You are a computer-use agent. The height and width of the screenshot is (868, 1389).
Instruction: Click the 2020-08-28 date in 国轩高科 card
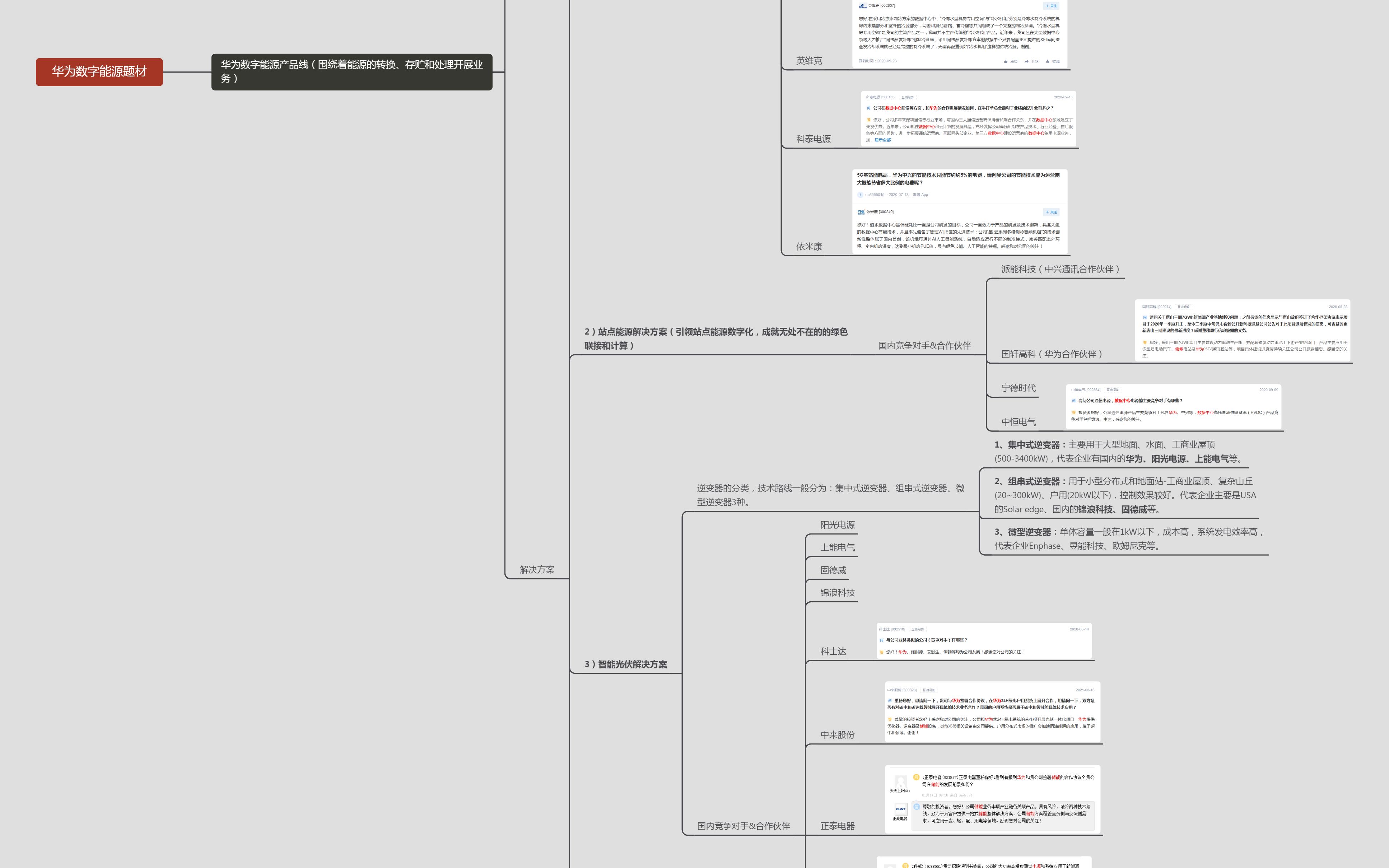(1338, 307)
